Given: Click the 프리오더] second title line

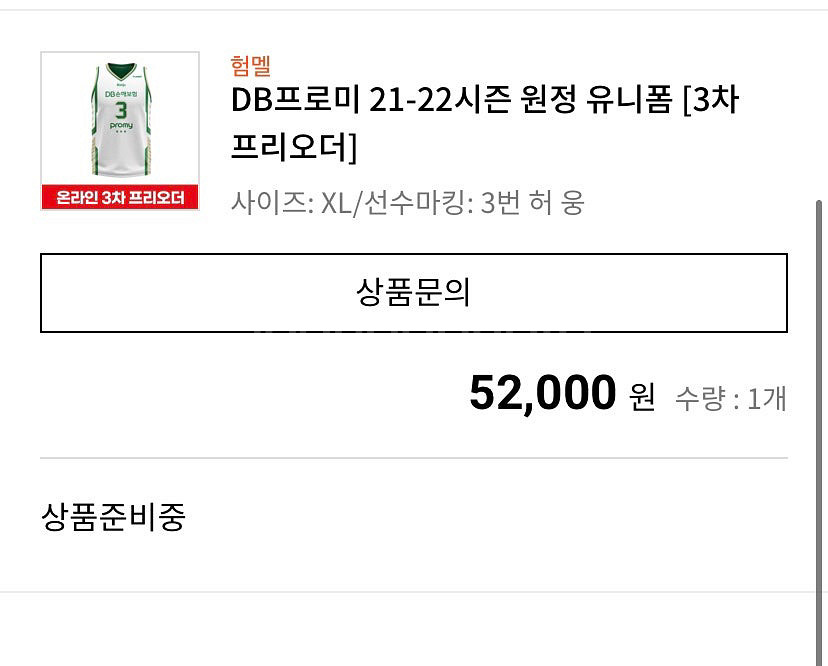Looking at the screenshot, I should pos(294,147).
